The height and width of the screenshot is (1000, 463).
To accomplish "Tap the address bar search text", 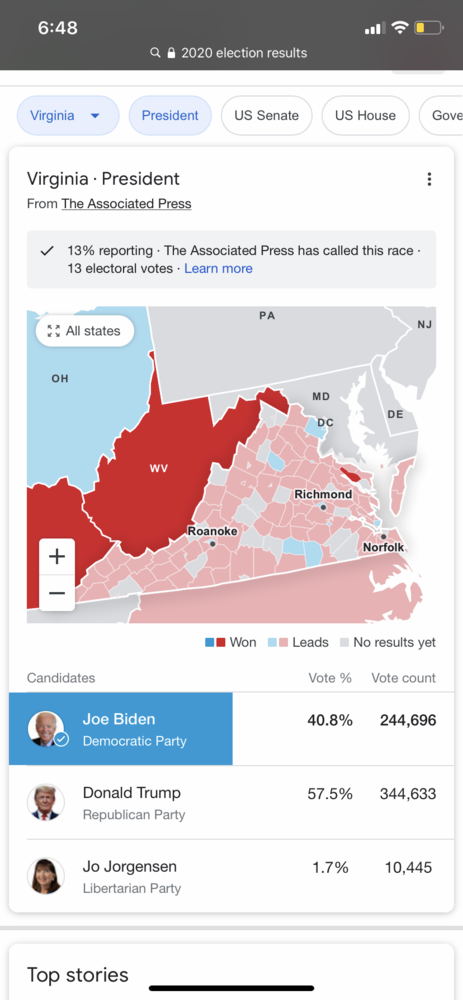I will (244, 53).
